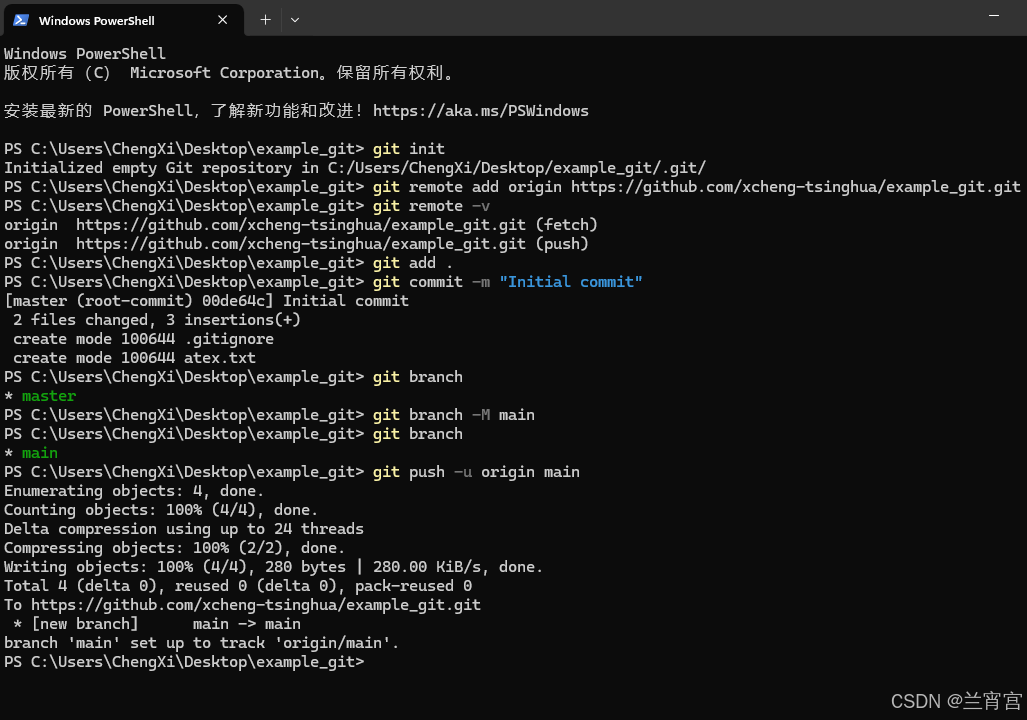Click the 'To https://github.com/xcheng-tsinghua' URL line
Viewport: 1027px width, 720px height.
[242, 605]
